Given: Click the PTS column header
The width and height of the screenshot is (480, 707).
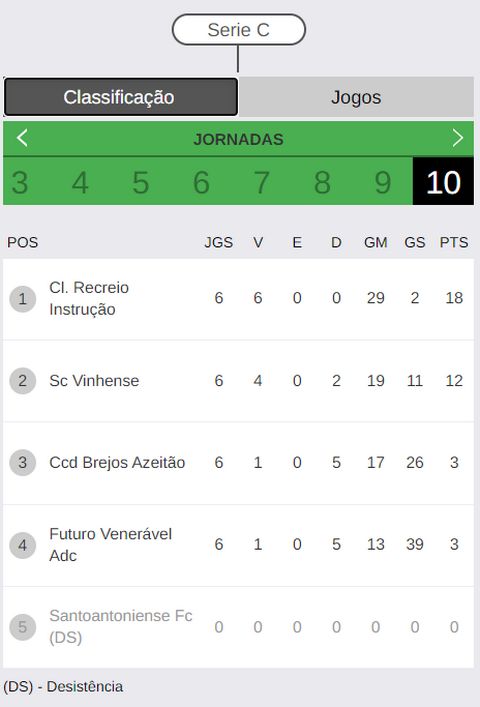Looking at the screenshot, I should click(x=454, y=243).
